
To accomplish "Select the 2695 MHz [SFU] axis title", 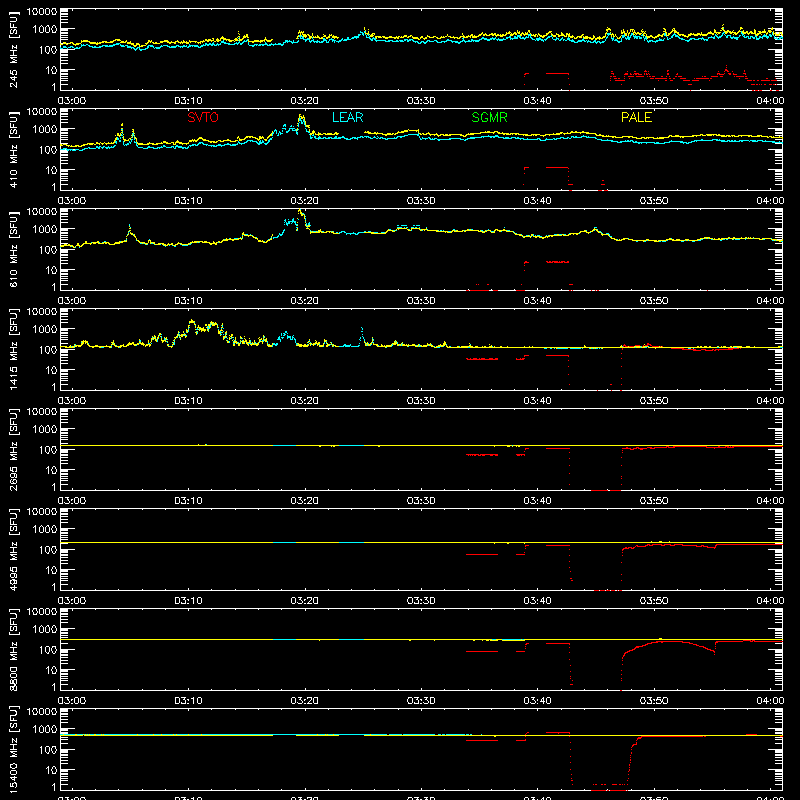I will point(14,449).
